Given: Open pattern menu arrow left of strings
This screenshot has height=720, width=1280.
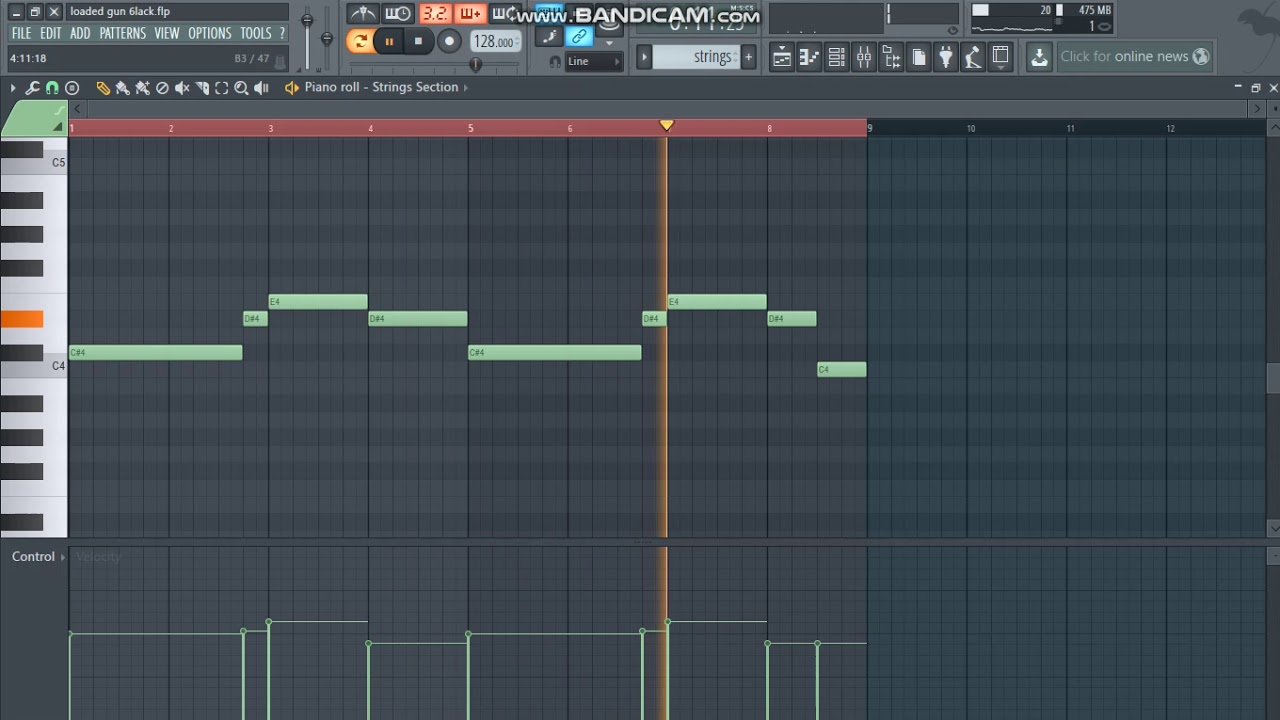Looking at the screenshot, I should [645, 57].
